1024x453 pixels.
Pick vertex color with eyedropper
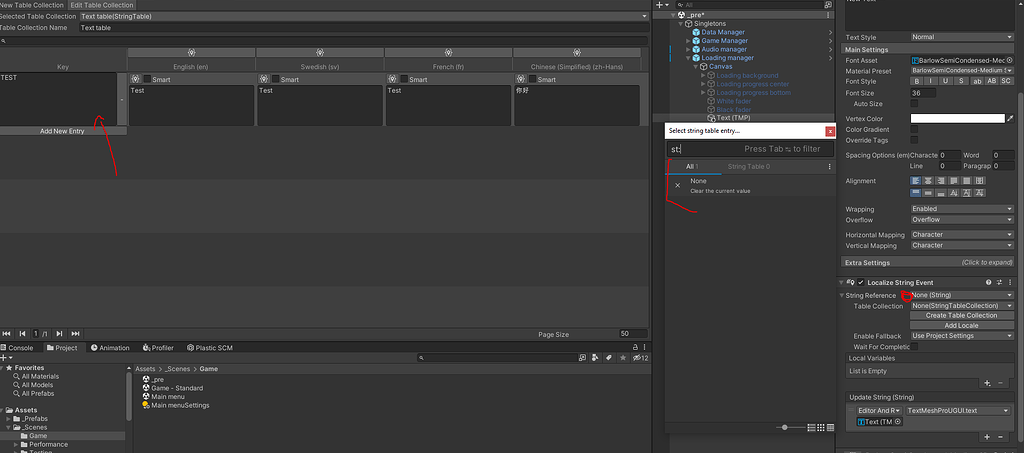tap(1010, 118)
